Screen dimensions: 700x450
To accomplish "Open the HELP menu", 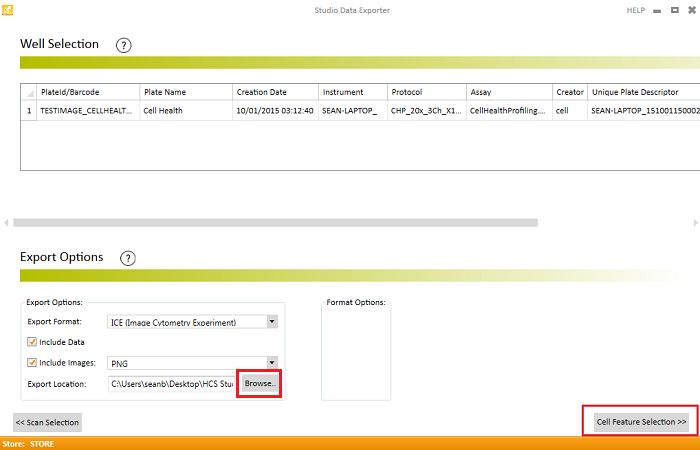I will click(x=636, y=10).
